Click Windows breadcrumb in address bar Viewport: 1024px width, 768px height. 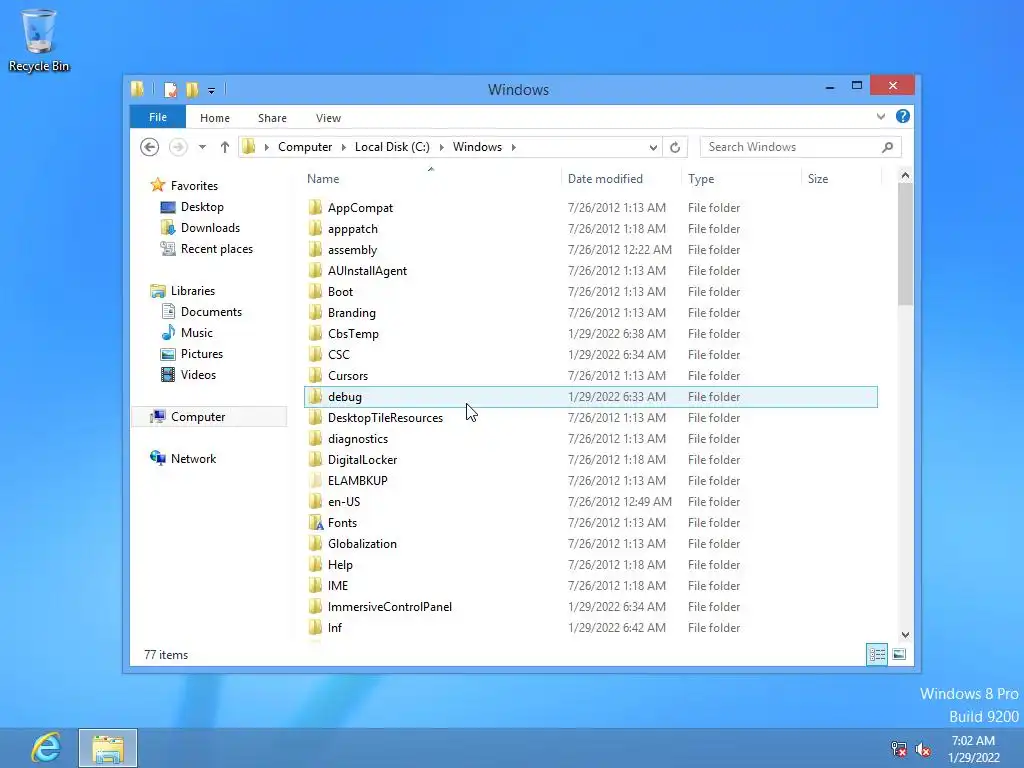[477, 147]
